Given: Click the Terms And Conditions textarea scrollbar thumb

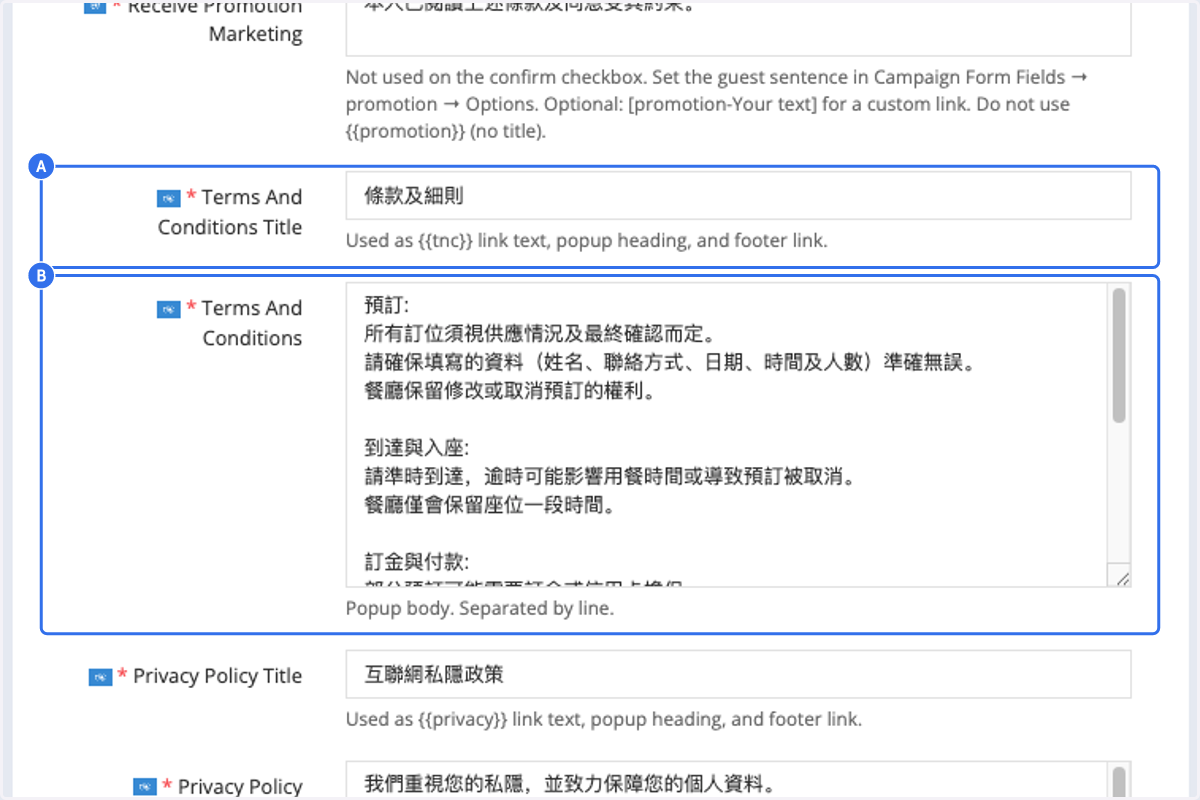Looking at the screenshot, I should tap(1119, 355).
